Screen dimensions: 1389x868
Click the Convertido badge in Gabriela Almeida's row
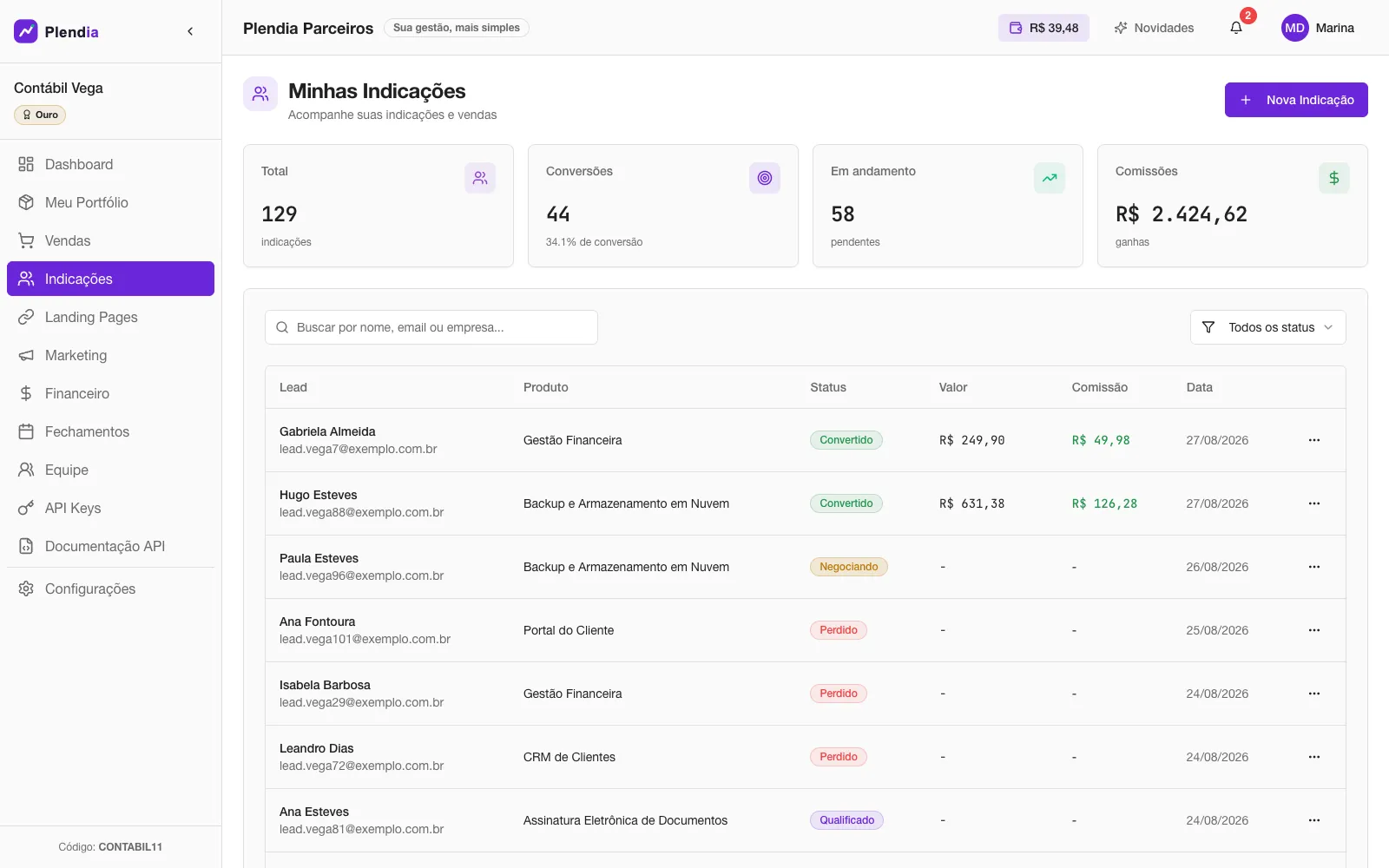point(846,440)
